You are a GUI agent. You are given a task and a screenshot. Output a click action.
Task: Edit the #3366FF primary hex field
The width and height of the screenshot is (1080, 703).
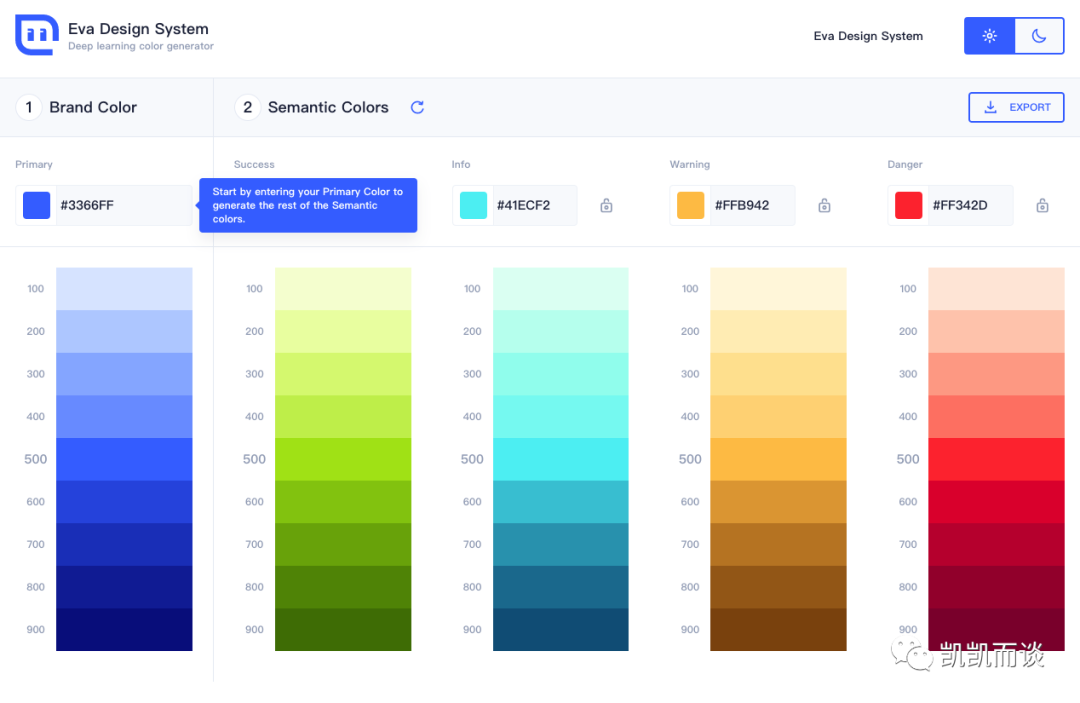120,206
